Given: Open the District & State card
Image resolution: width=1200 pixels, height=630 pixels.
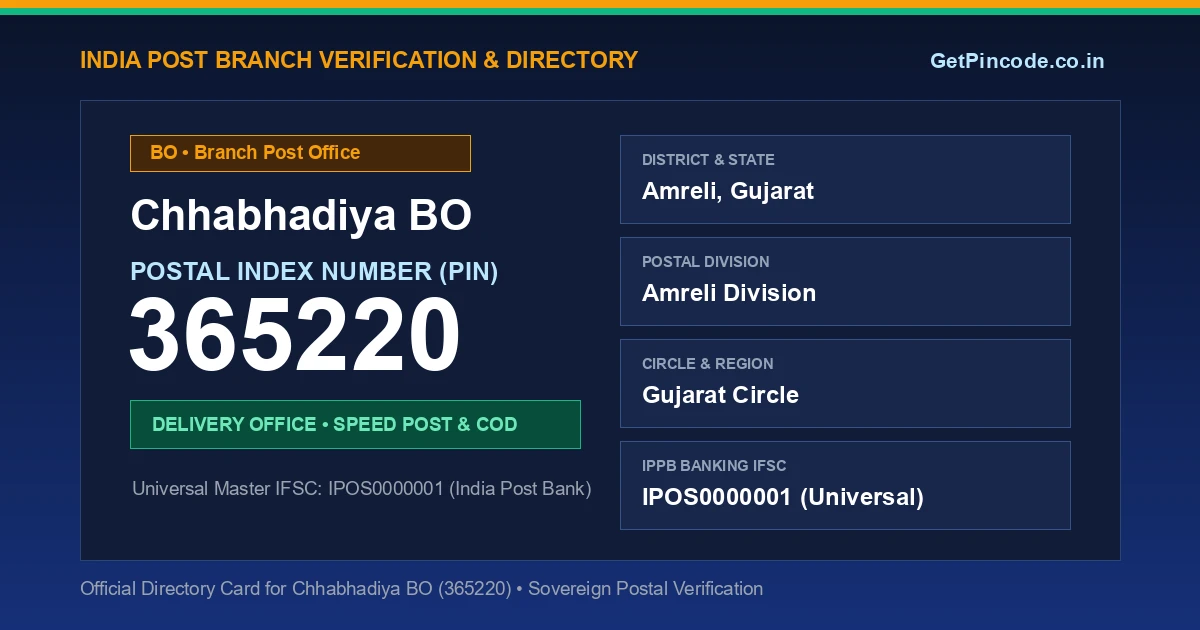Looking at the screenshot, I should click(x=845, y=179).
